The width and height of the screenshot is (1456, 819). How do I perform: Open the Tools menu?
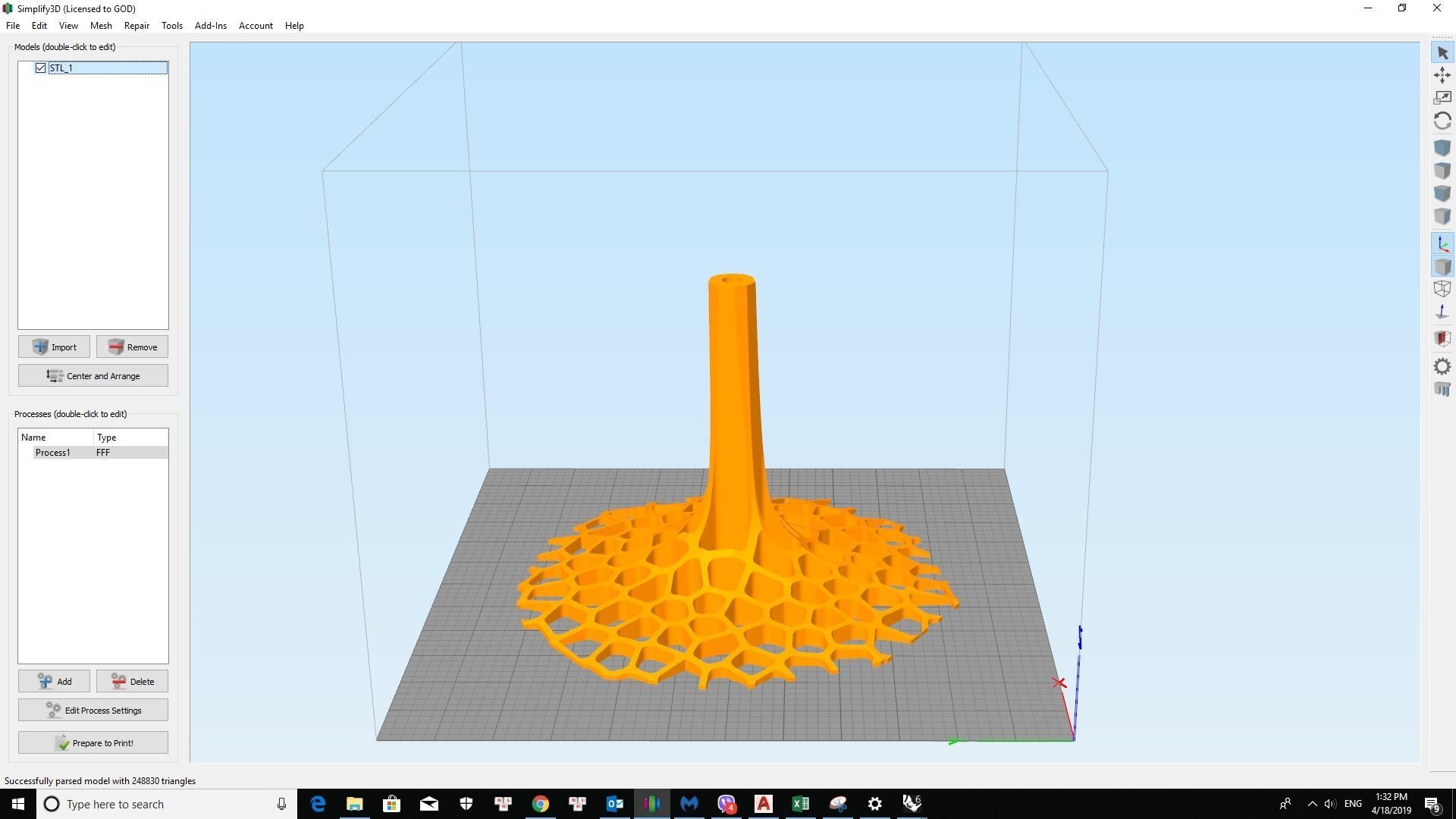pyautogui.click(x=172, y=26)
